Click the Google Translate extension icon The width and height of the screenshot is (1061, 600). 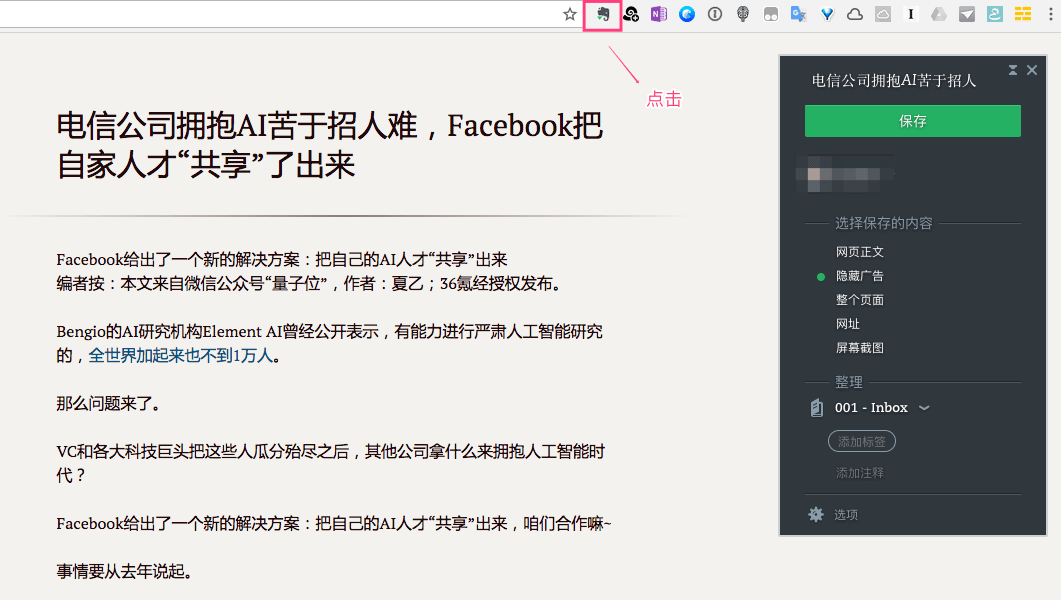point(798,14)
